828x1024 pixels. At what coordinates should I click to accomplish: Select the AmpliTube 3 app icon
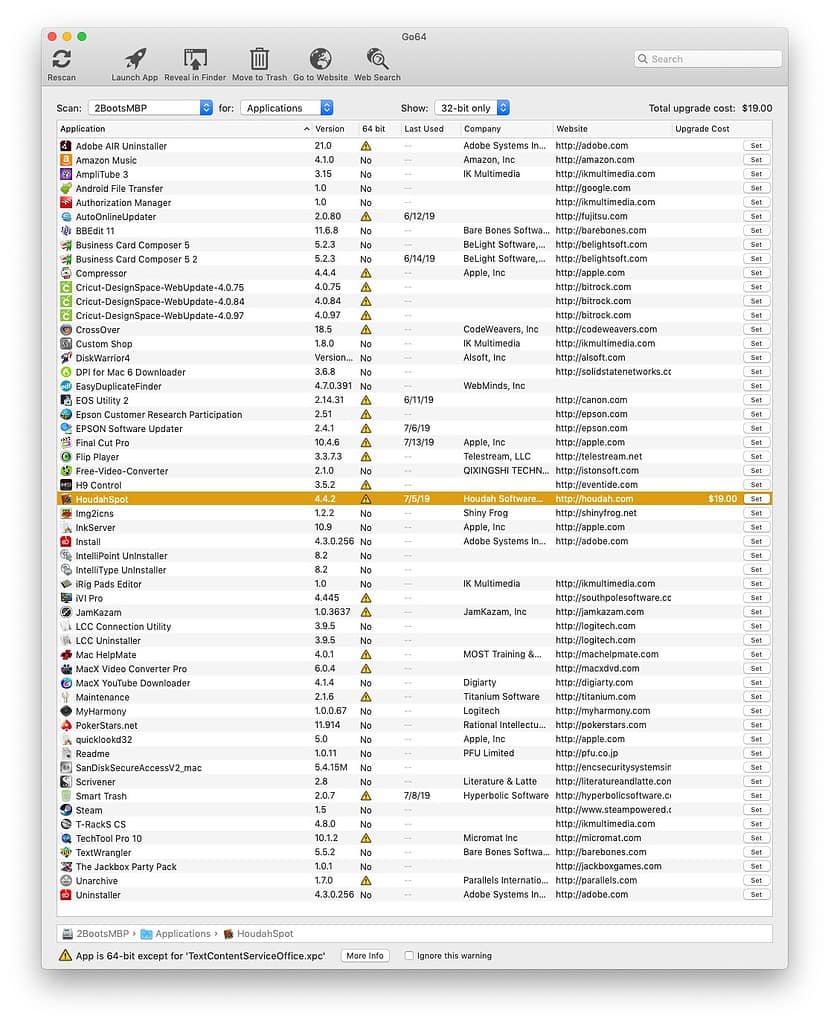pyautogui.click(x=66, y=174)
